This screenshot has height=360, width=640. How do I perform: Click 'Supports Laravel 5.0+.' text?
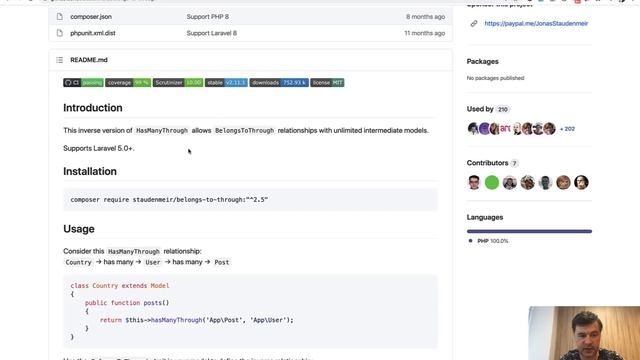(98, 149)
